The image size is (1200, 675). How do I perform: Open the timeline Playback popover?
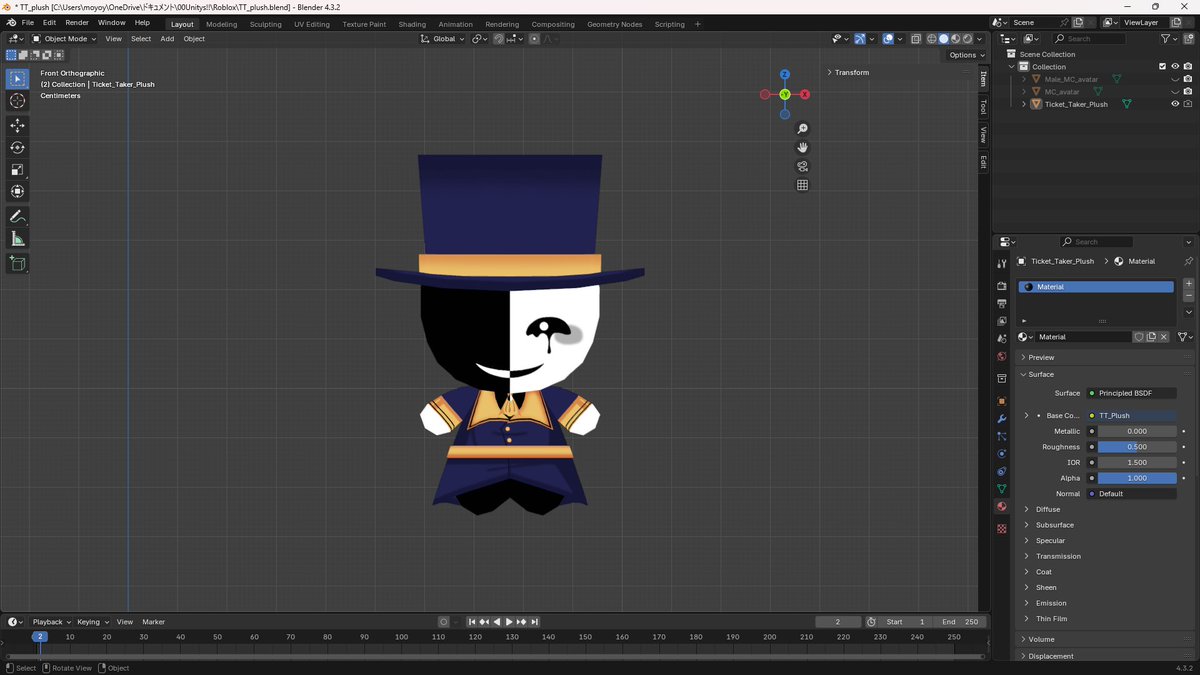pos(50,622)
